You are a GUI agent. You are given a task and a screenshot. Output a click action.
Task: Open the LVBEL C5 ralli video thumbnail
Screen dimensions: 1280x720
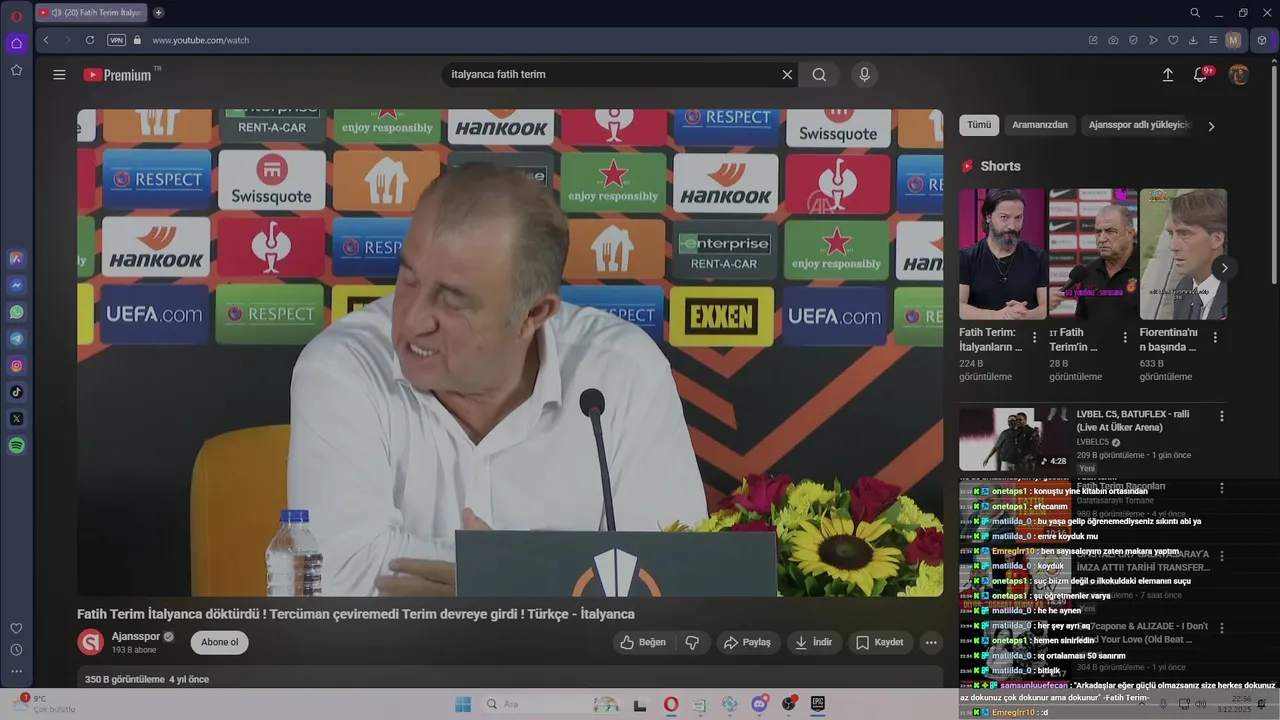pos(1014,439)
